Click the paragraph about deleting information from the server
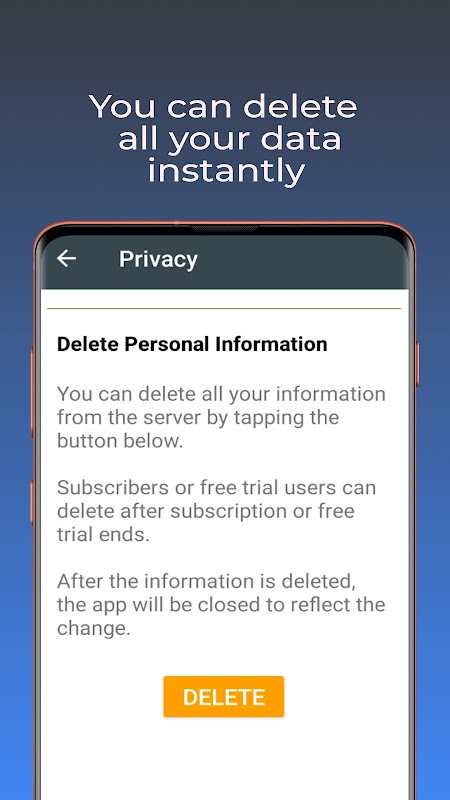Image resolution: width=450 pixels, height=800 pixels. [221, 417]
